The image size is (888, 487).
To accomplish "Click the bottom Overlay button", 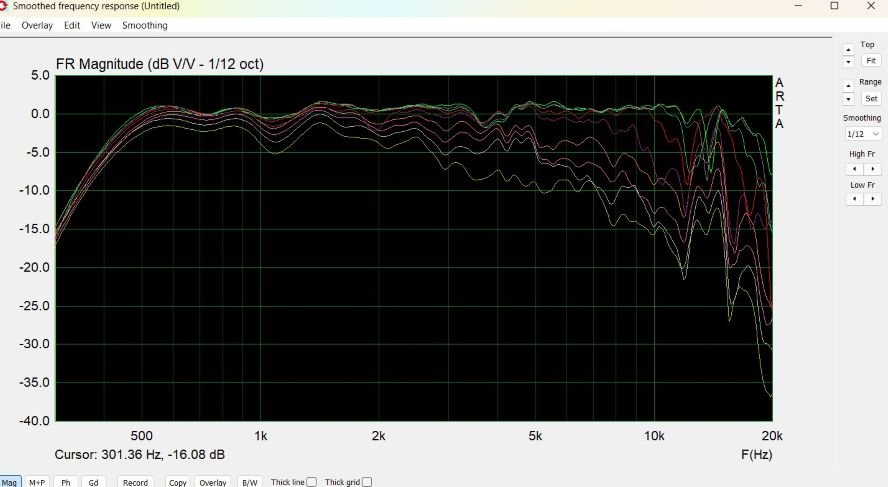I will tap(213, 482).
